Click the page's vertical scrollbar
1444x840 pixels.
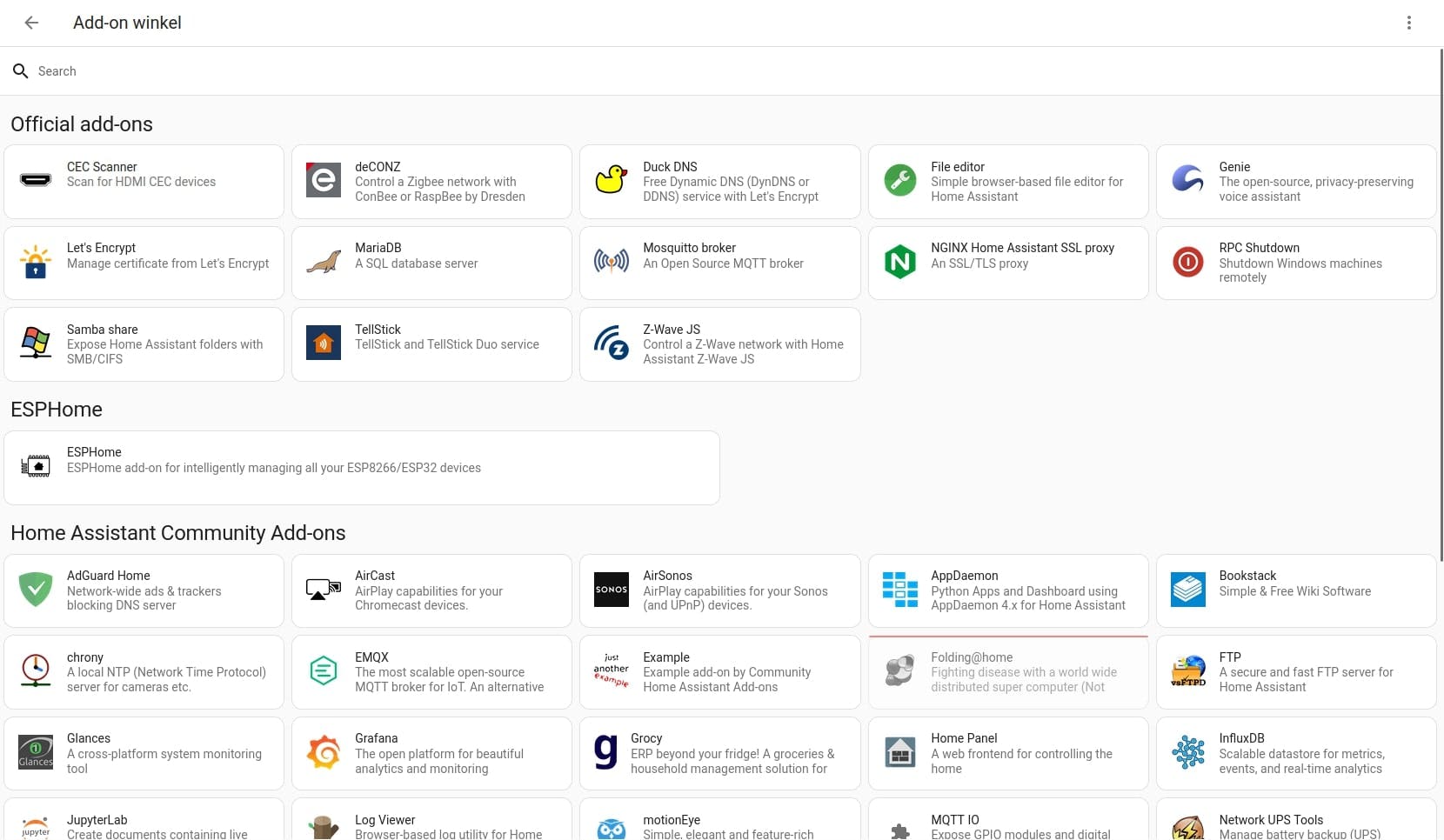coord(1441,304)
